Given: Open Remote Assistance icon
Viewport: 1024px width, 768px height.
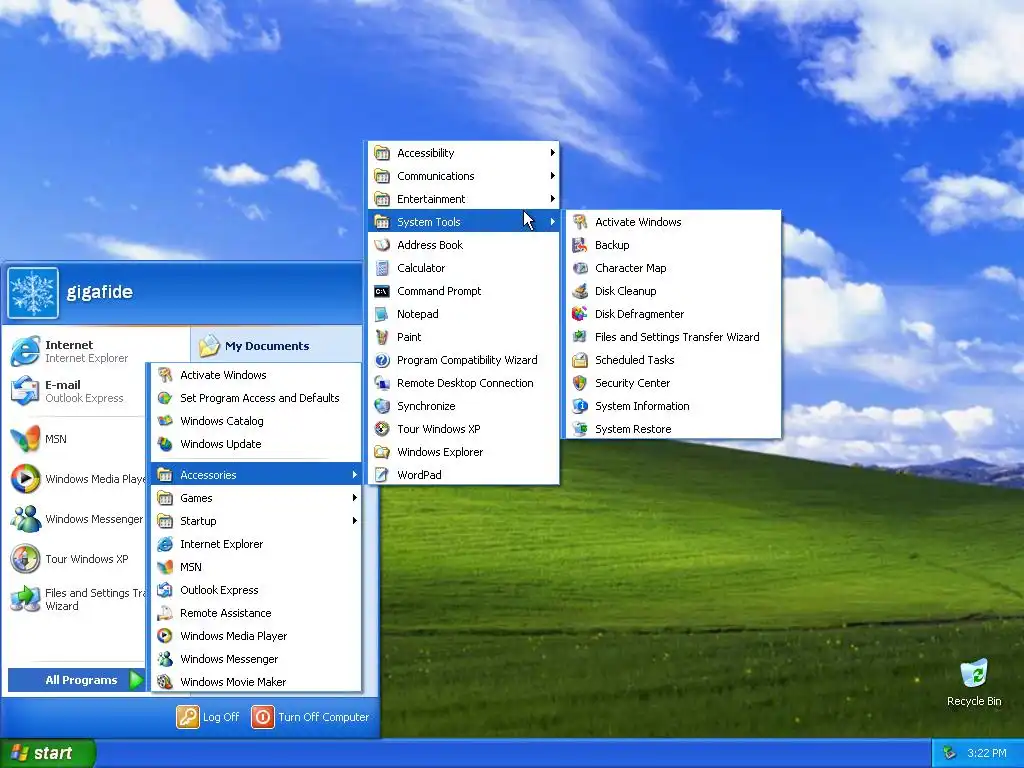Looking at the screenshot, I should [165, 613].
